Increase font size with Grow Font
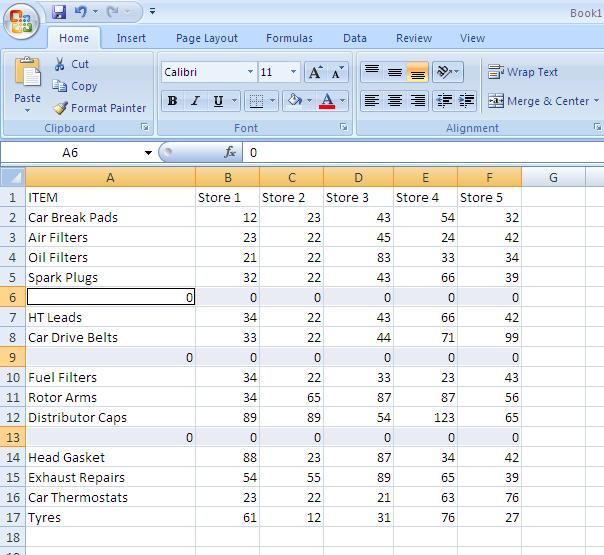Screen dimensions: 604x555 [315, 72]
